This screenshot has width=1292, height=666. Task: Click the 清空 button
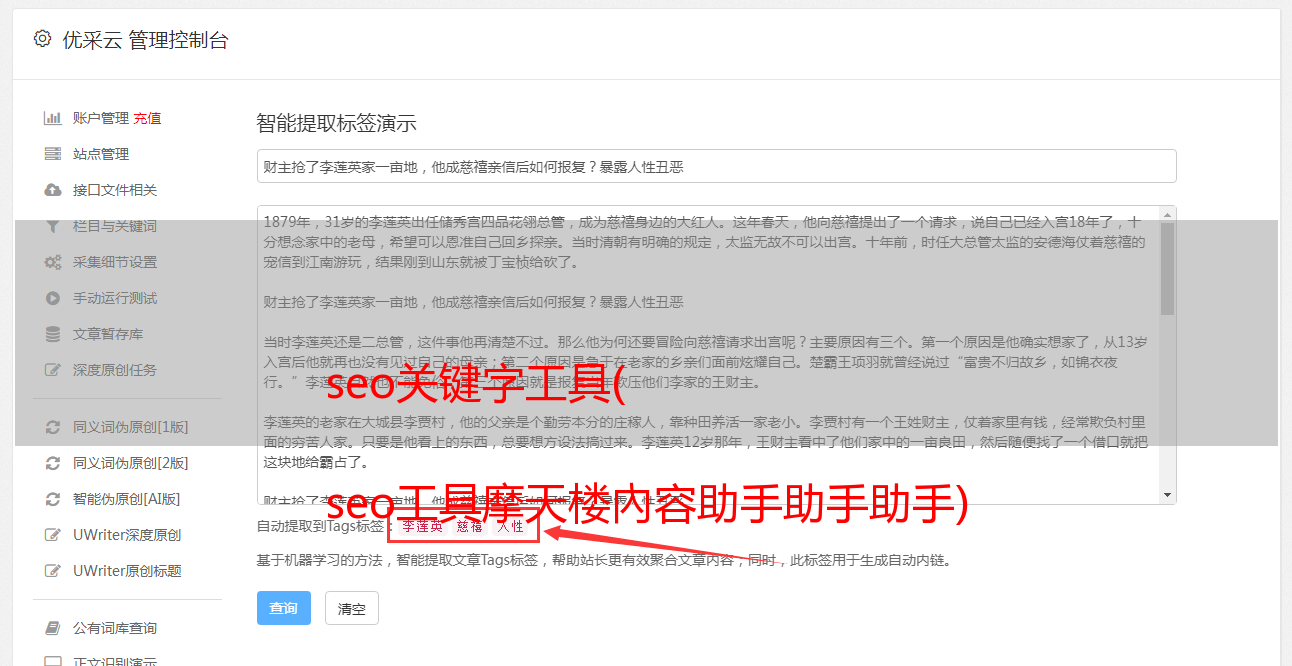tap(352, 608)
